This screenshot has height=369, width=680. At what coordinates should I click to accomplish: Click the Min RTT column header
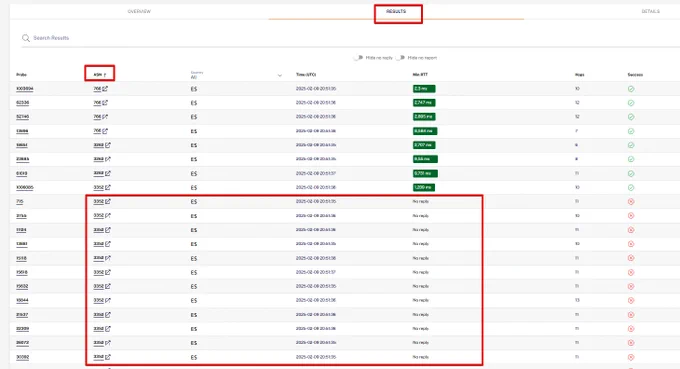tap(420, 75)
